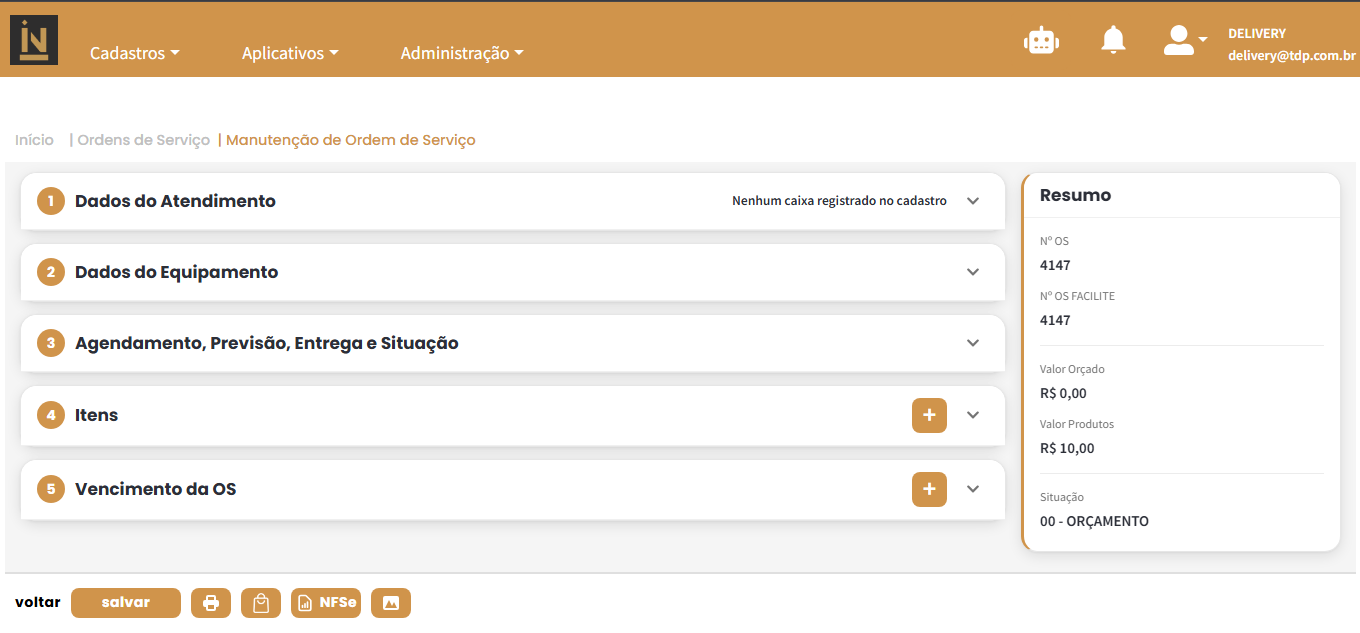This screenshot has height=633, width=1360.
Task: Click the DELIVERY user name
Action: (1257, 34)
